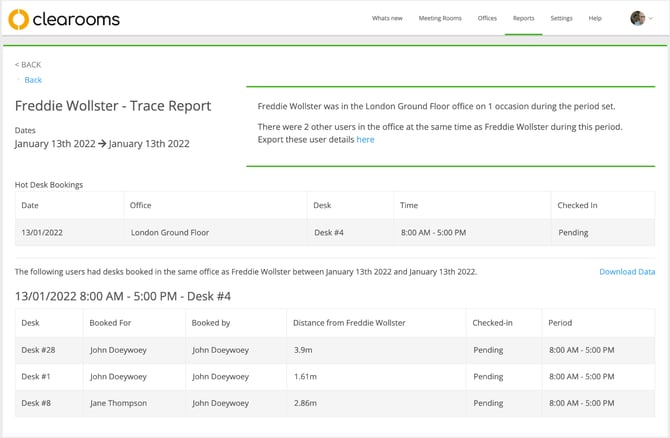The width and height of the screenshot is (670, 438).
Task: Click the Clearooms logo
Action: (63, 18)
